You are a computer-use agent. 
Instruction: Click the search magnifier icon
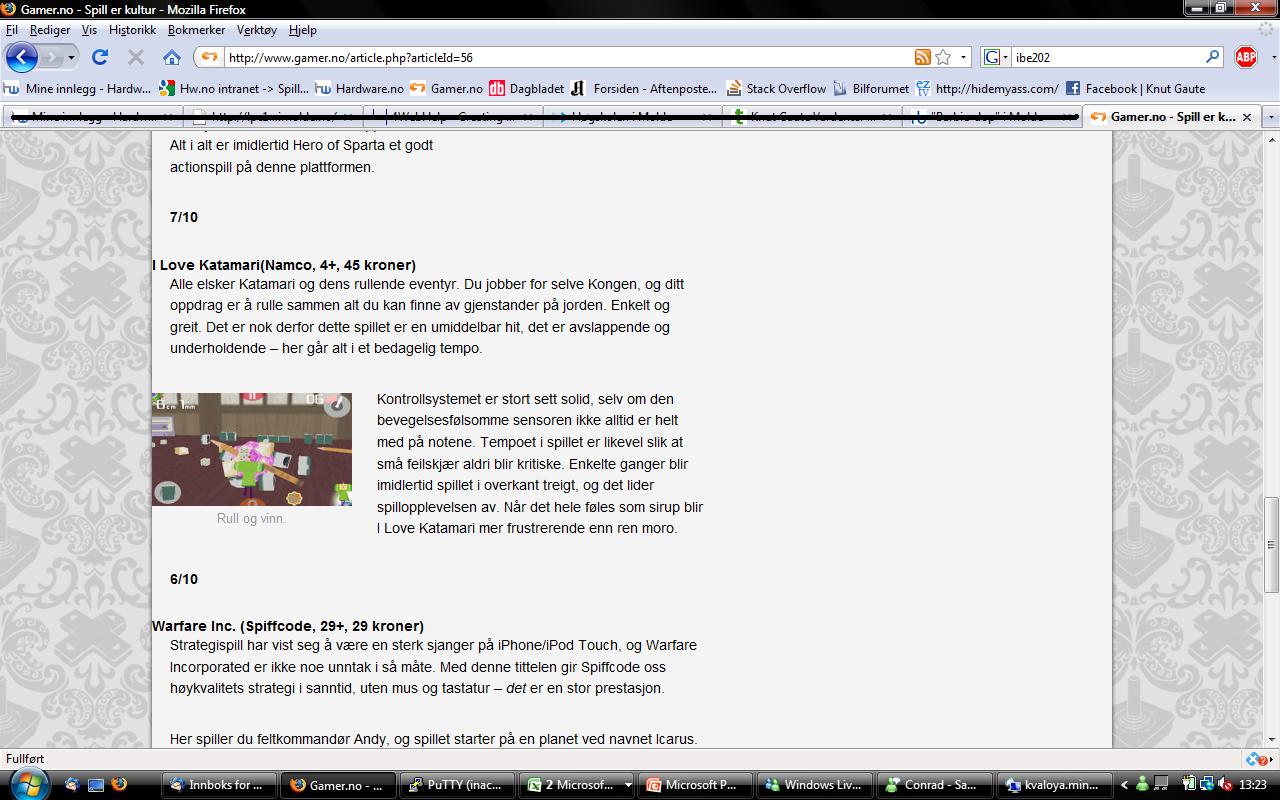(1213, 57)
